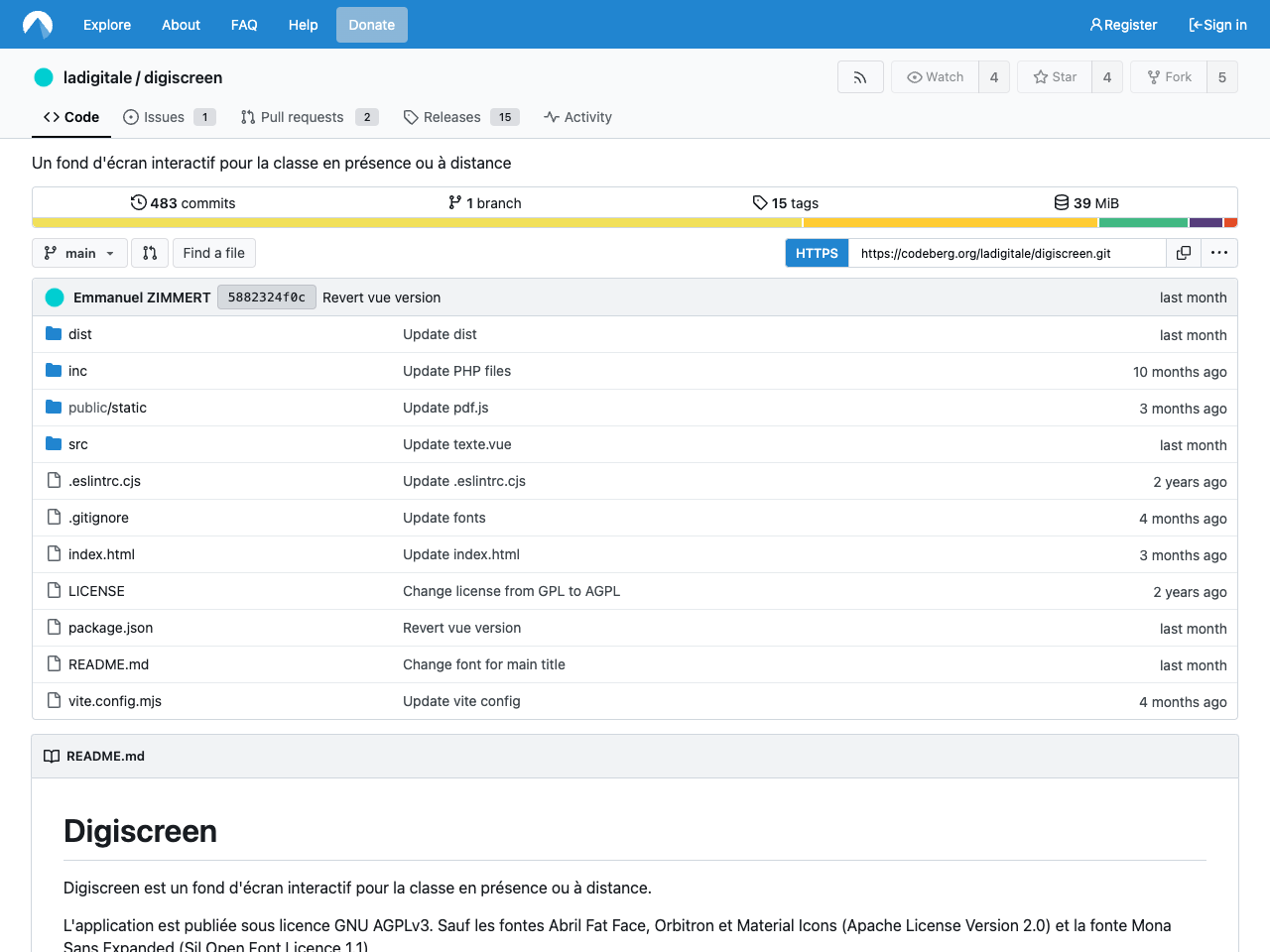This screenshot has height=952, width=1270.
Task: Click 'Change font for main title' commit message
Action: (484, 664)
